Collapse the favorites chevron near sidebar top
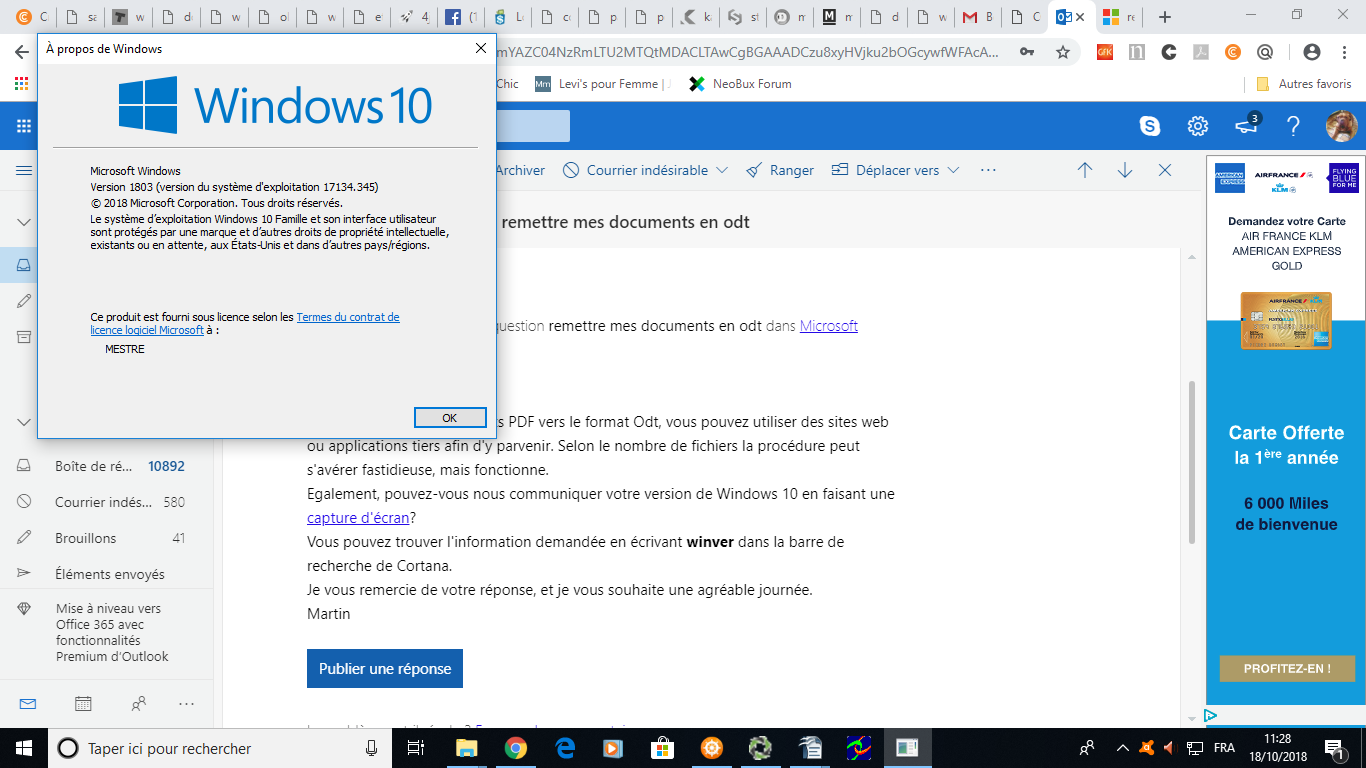 pyautogui.click(x=24, y=222)
